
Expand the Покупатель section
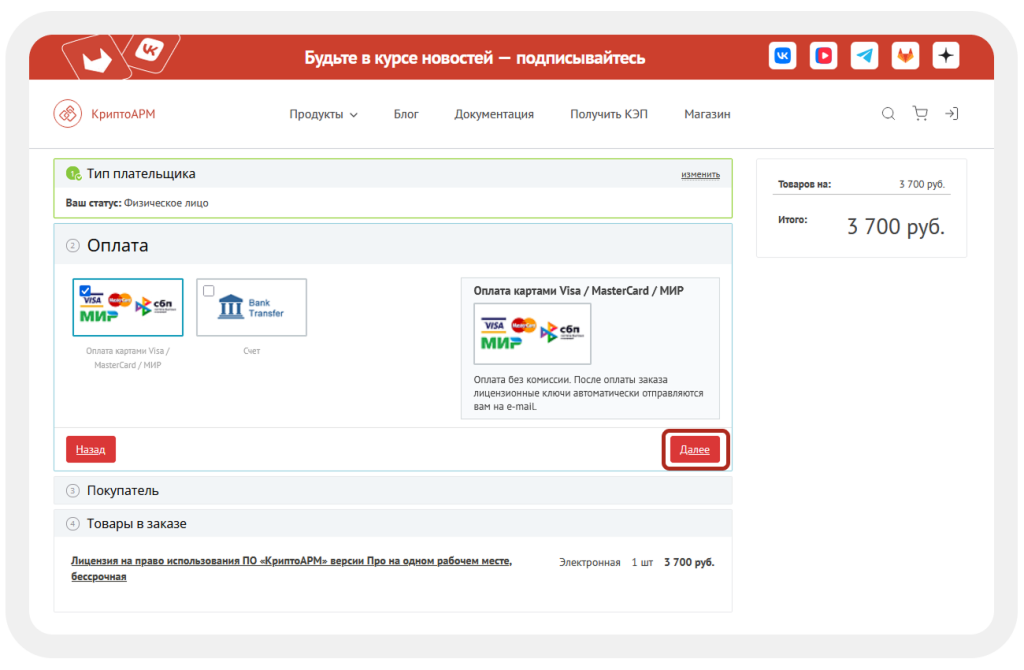pyautogui.click(x=123, y=491)
